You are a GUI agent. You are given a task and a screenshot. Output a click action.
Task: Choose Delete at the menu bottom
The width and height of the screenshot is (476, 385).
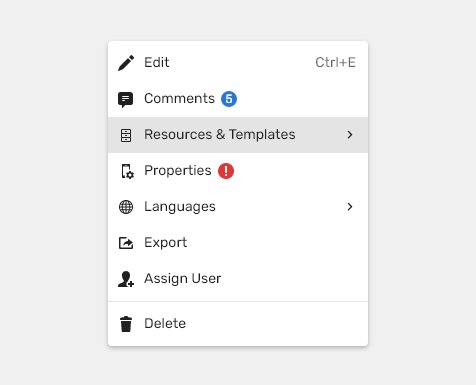pyautogui.click(x=238, y=324)
